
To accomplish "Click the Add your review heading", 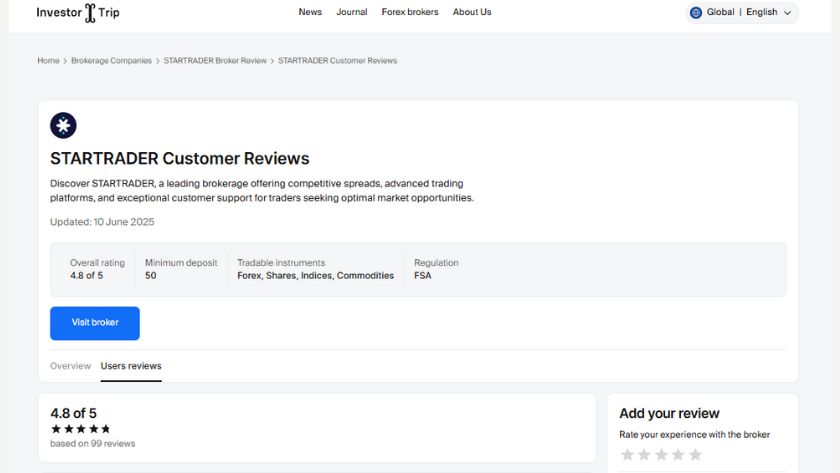I will 669,414.
